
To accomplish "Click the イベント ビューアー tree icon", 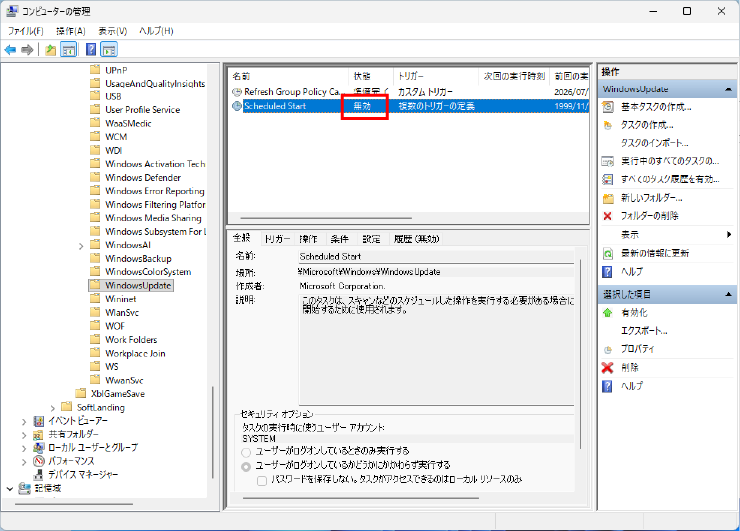I will [x=39, y=421].
